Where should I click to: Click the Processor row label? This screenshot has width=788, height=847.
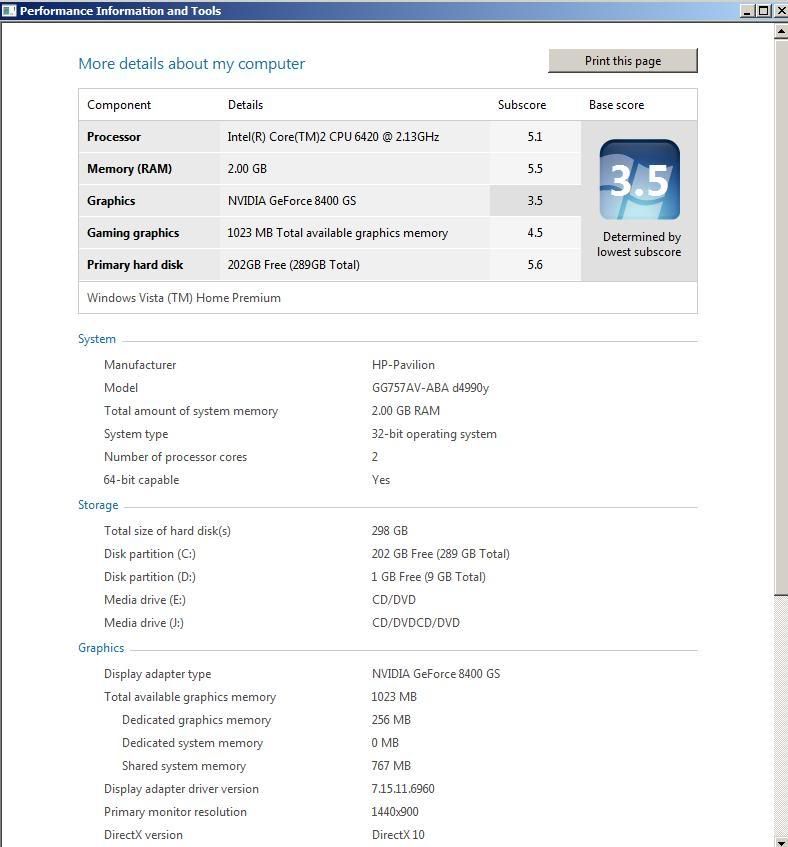(114, 137)
